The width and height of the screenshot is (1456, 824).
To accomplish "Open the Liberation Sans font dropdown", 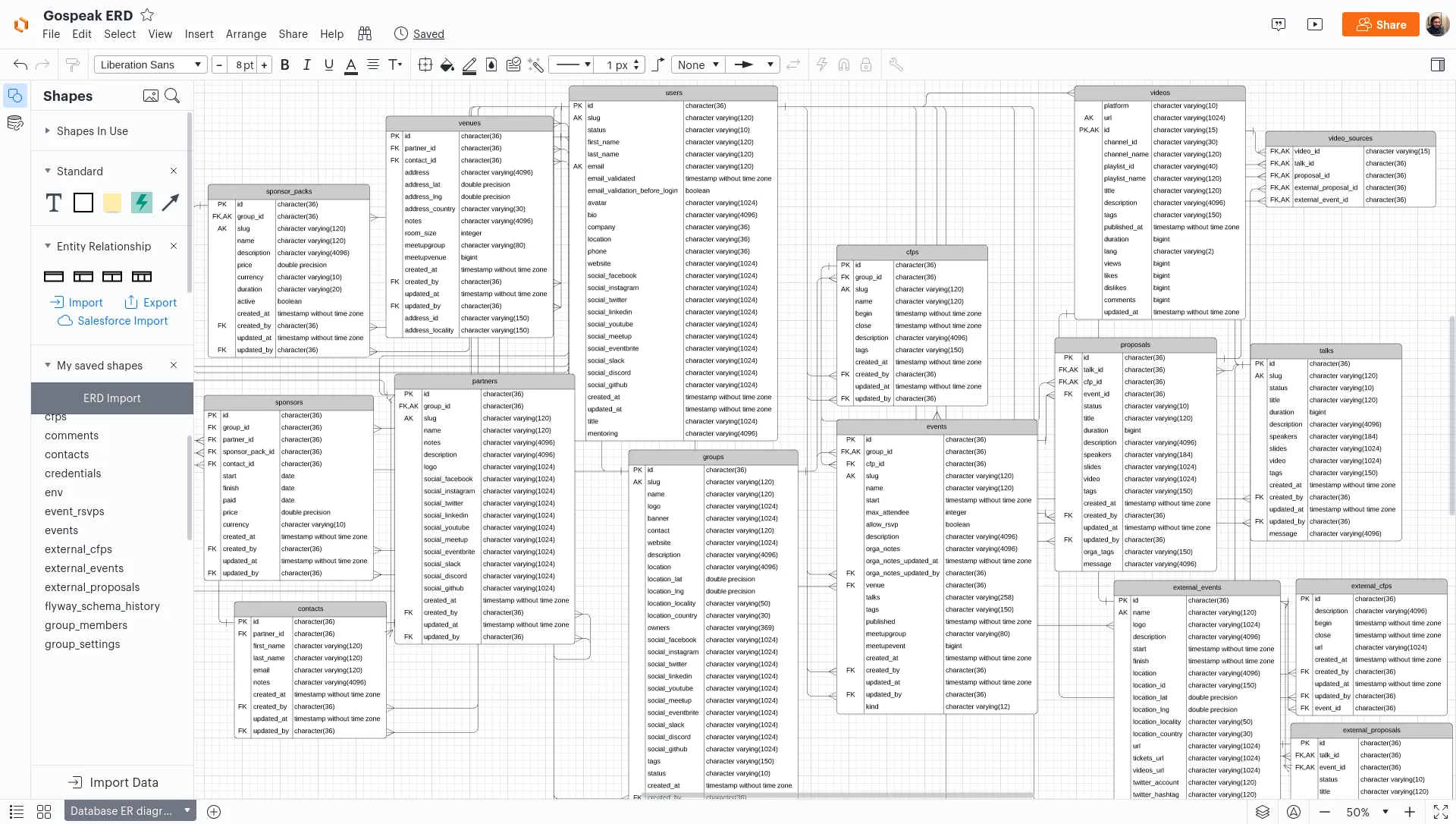I will coord(150,64).
